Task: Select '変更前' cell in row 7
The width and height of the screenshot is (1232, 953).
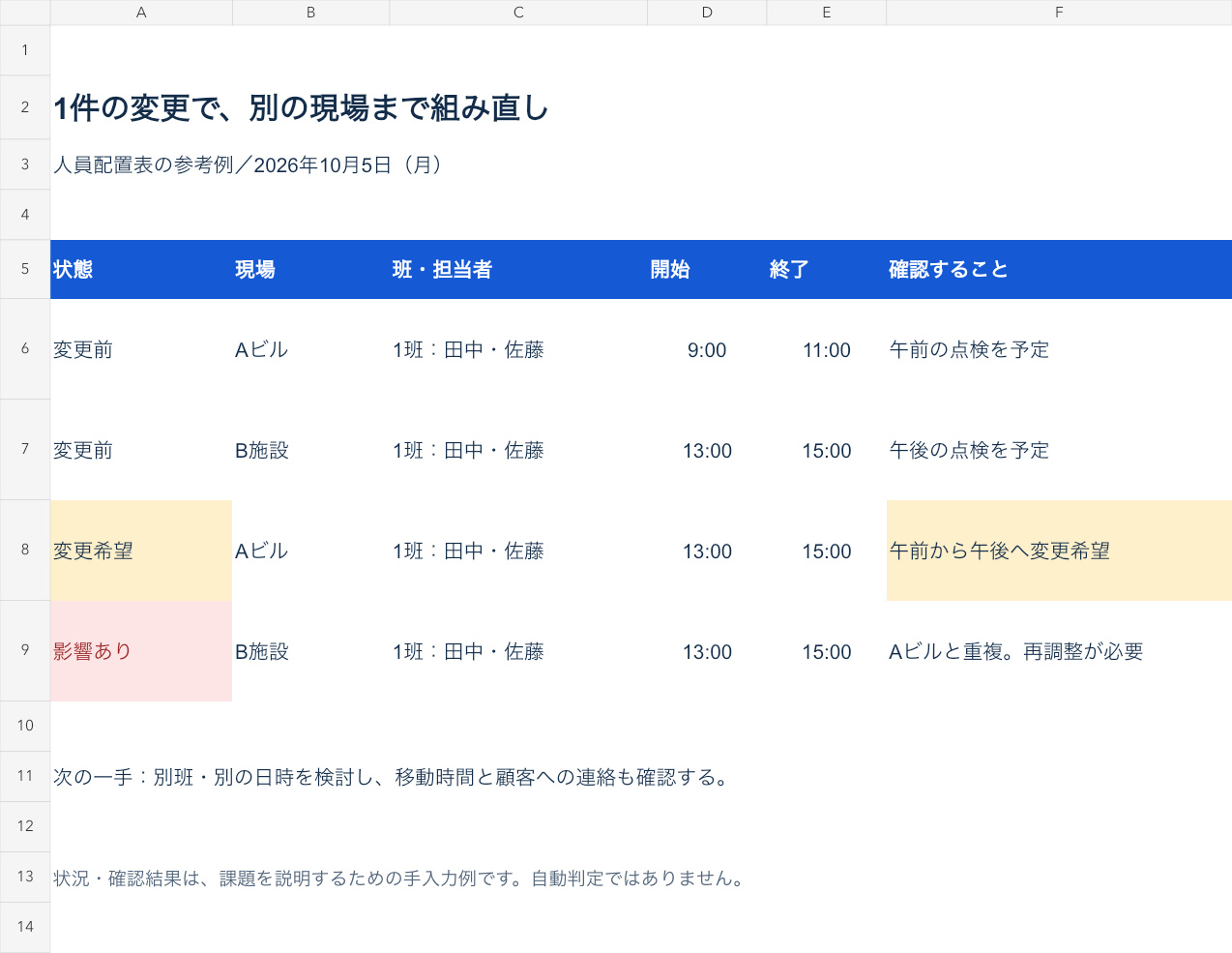Action: coord(141,450)
